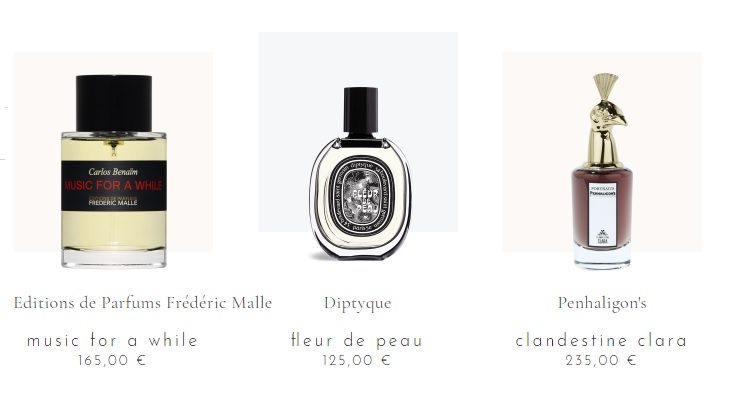Click the 165,00 € price
The height and width of the screenshot is (408, 732).
pos(112,360)
